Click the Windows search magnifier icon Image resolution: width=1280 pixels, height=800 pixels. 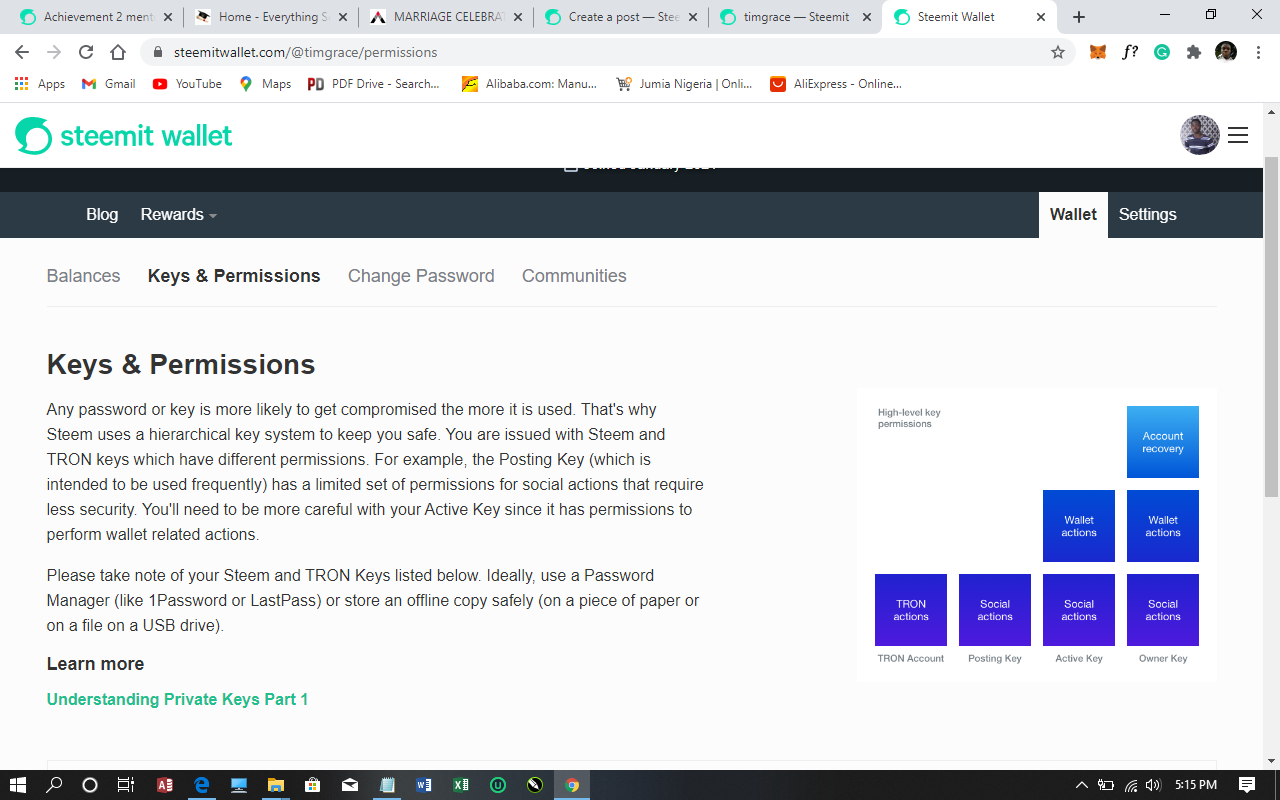[x=54, y=784]
